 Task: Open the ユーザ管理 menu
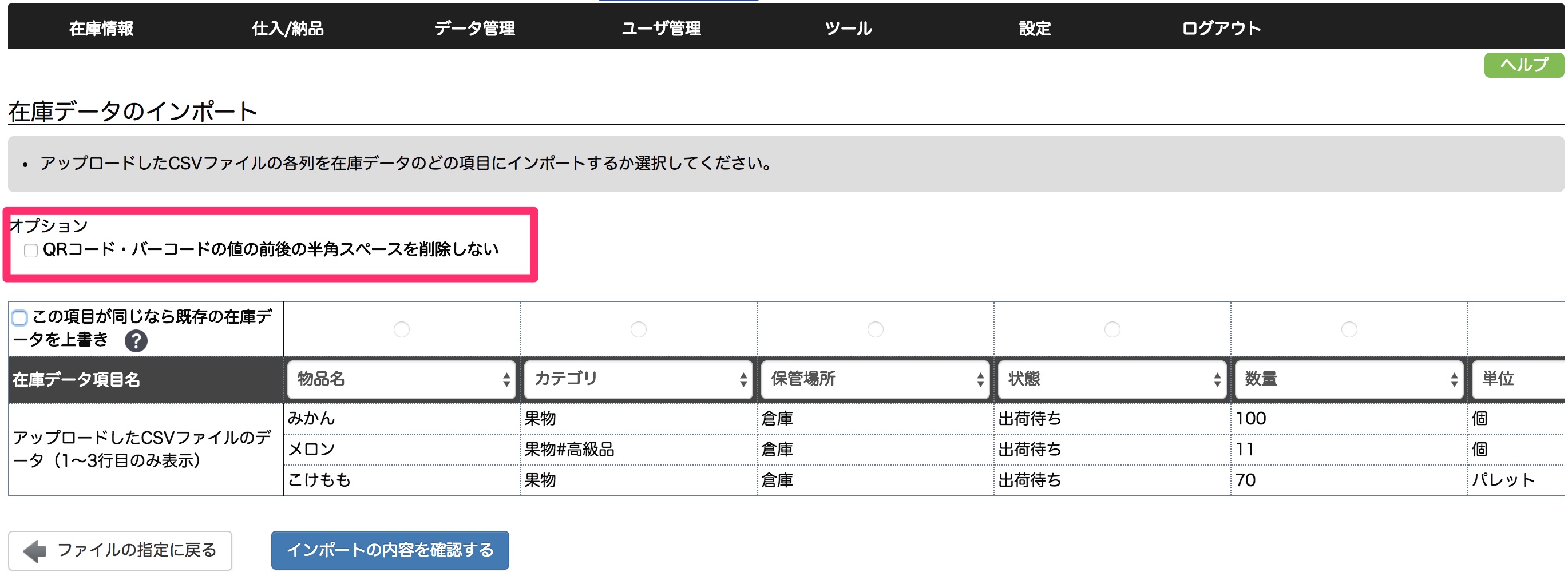[661, 28]
